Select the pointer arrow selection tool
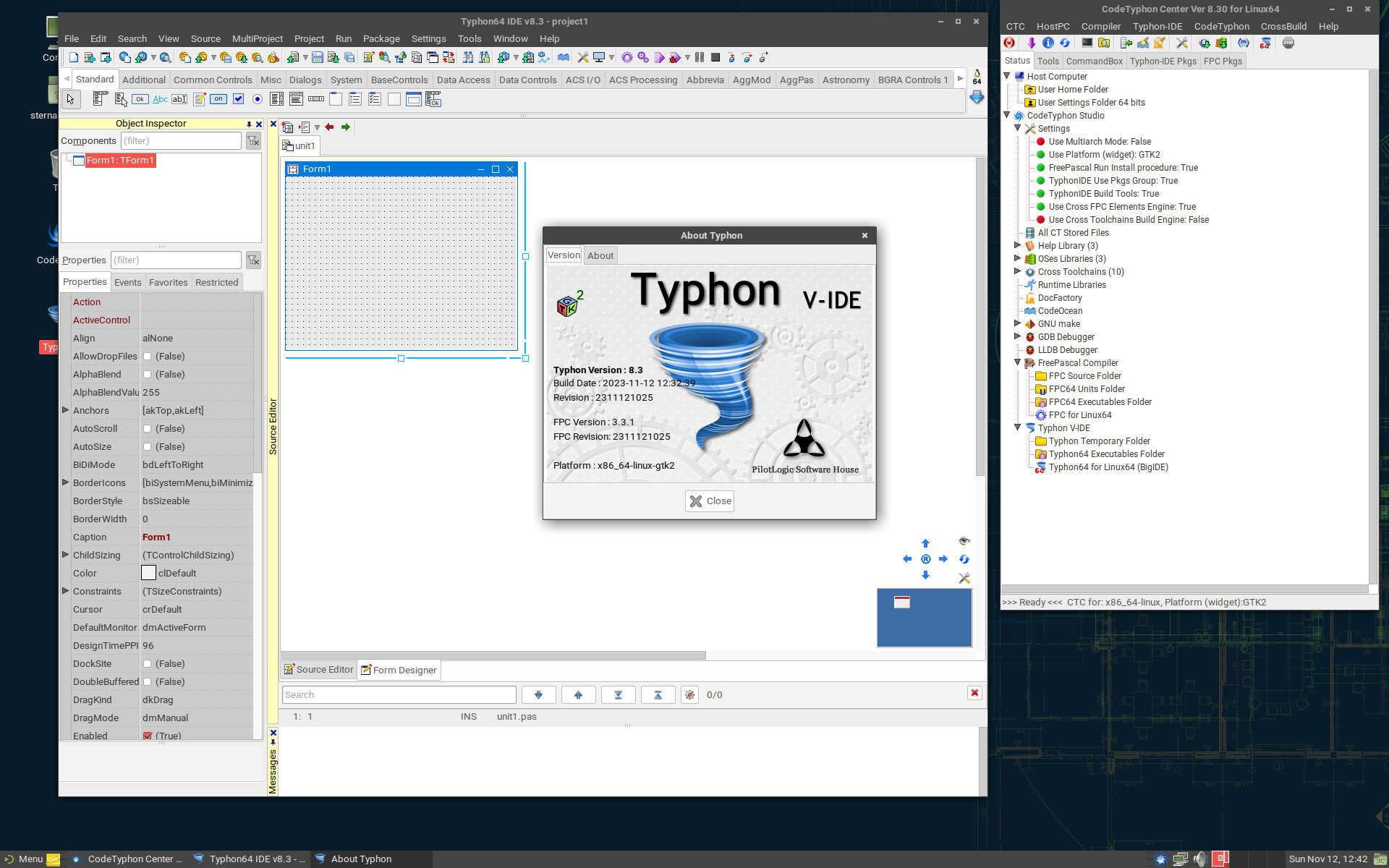1389x868 pixels. (70, 99)
